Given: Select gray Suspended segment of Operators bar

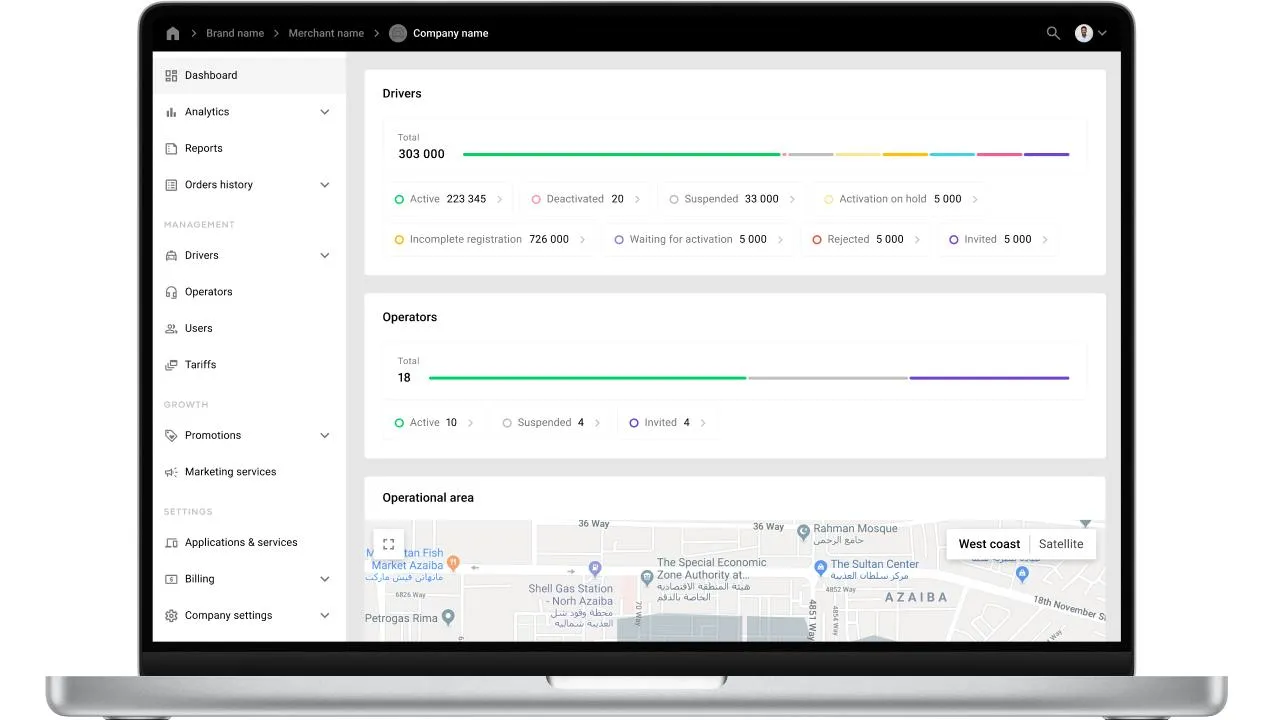Looking at the screenshot, I should [828, 378].
